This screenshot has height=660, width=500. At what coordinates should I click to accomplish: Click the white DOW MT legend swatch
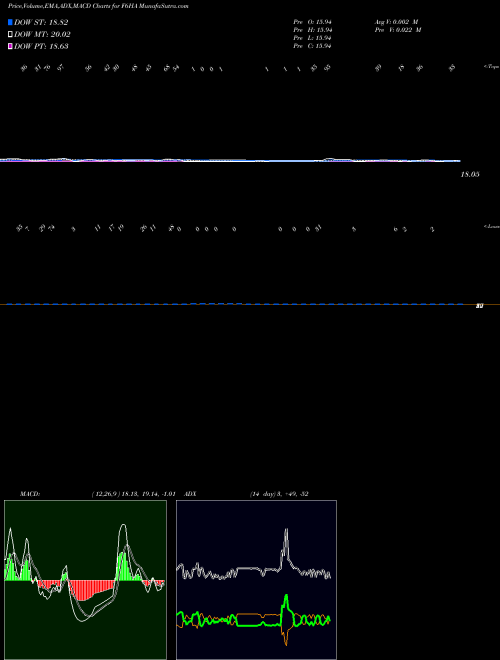coord(10,35)
